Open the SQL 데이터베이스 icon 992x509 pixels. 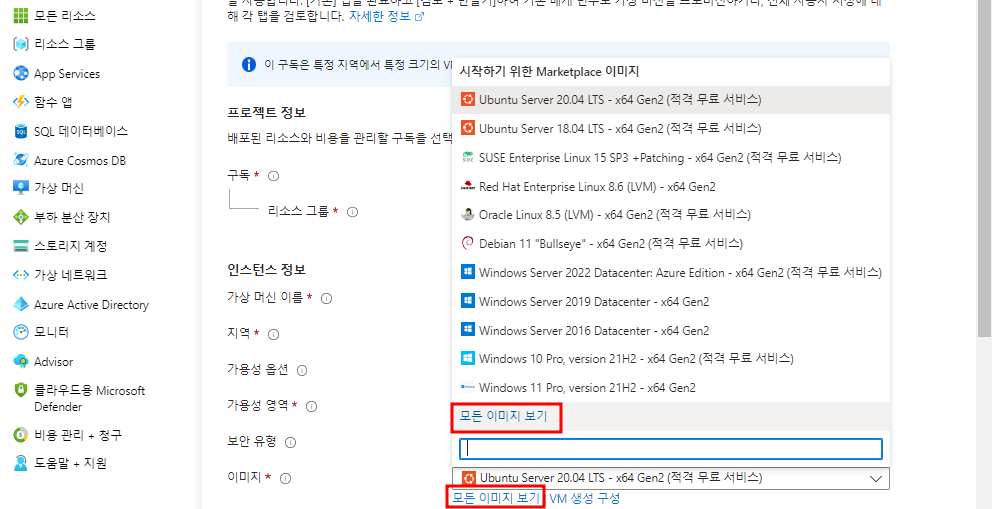tap(21, 132)
